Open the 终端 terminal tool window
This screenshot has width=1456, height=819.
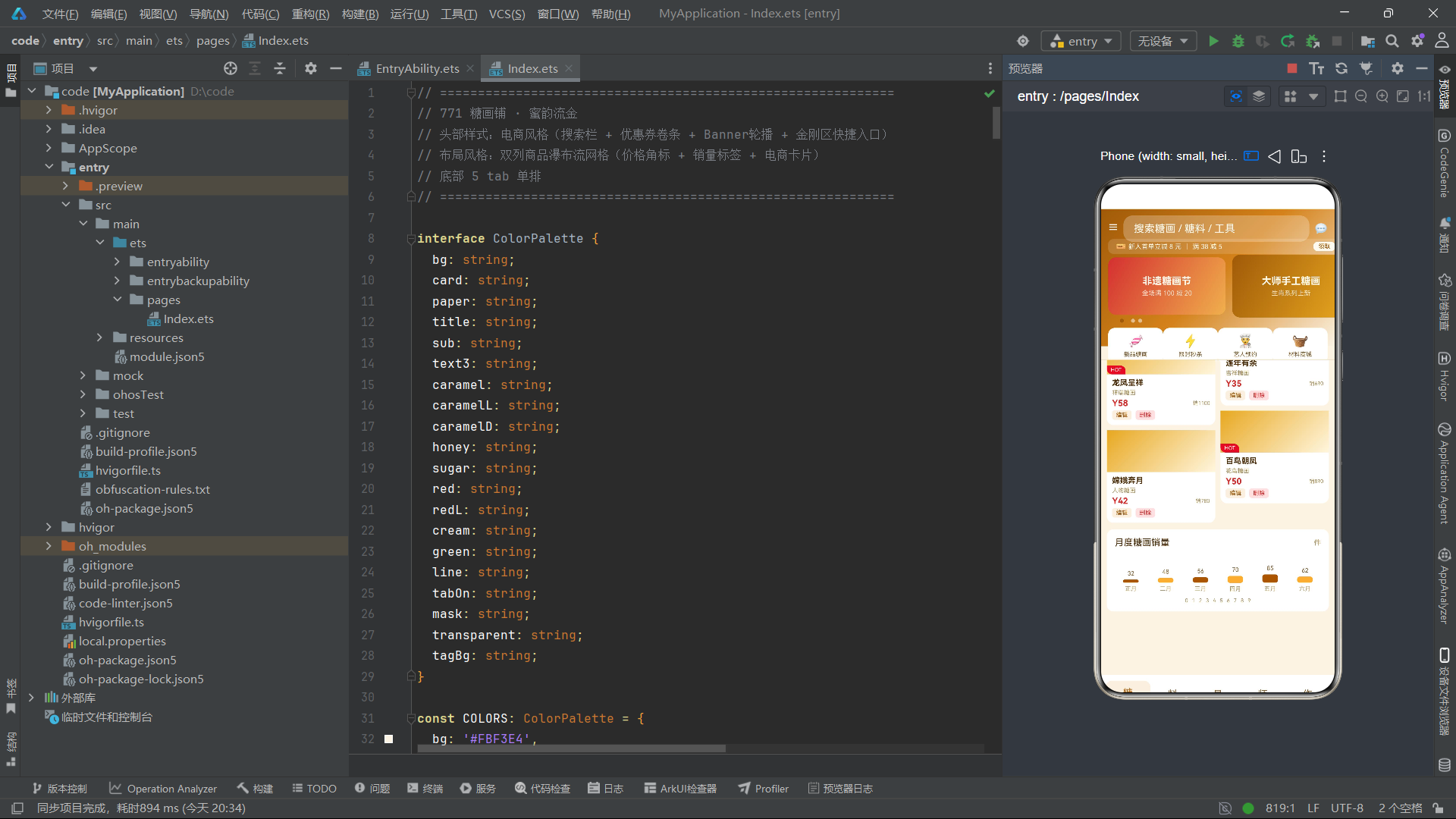pyautogui.click(x=425, y=789)
